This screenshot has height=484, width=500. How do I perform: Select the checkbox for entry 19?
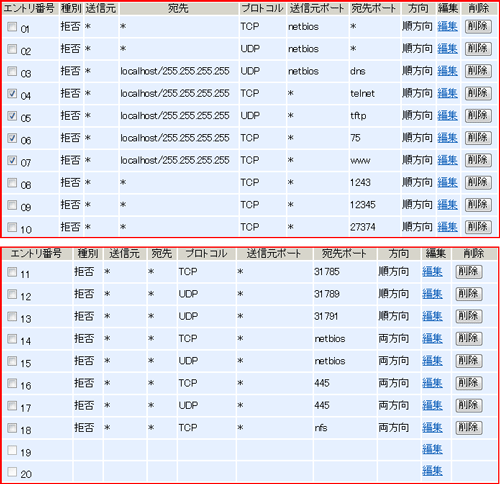(x=12, y=450)
